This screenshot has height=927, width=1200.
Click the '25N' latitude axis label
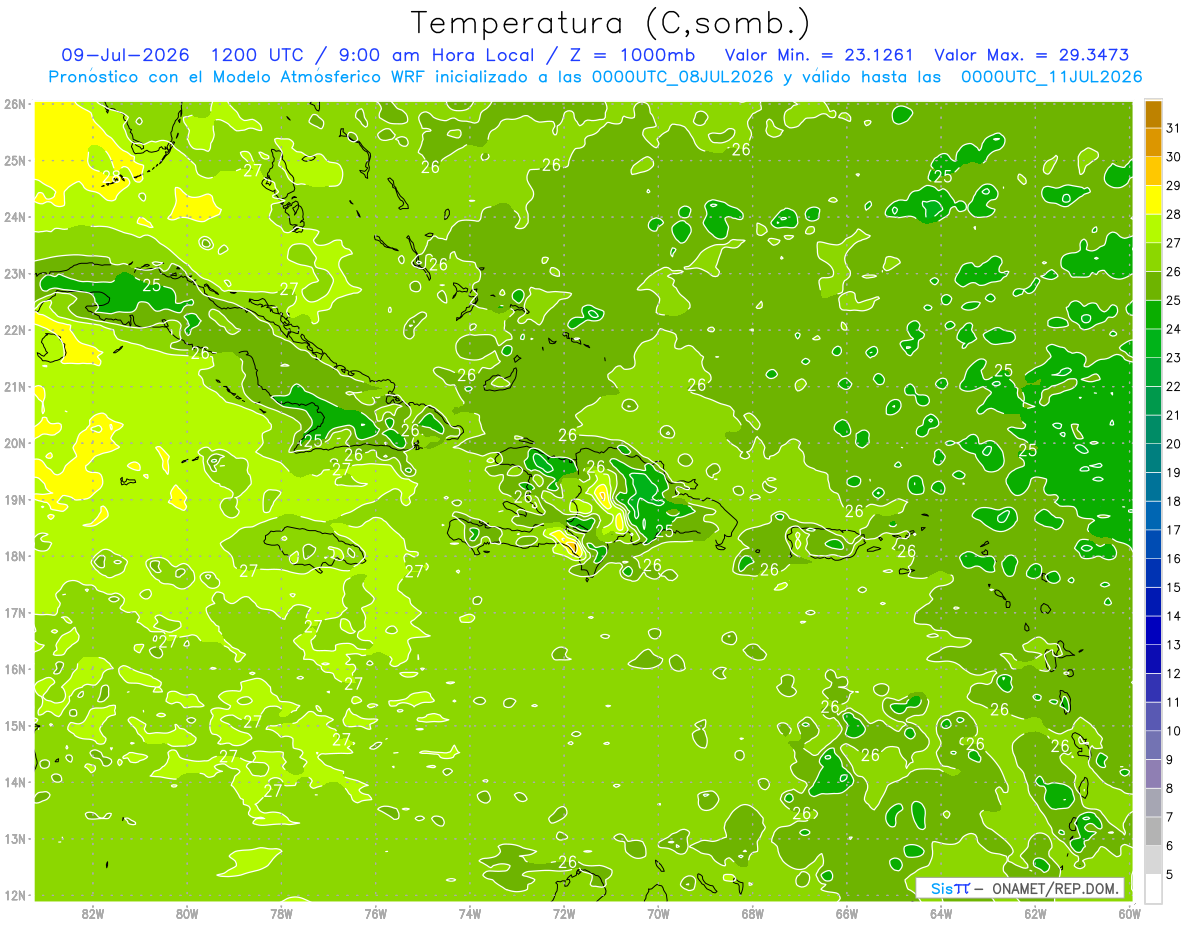click(x=16, y=160)
